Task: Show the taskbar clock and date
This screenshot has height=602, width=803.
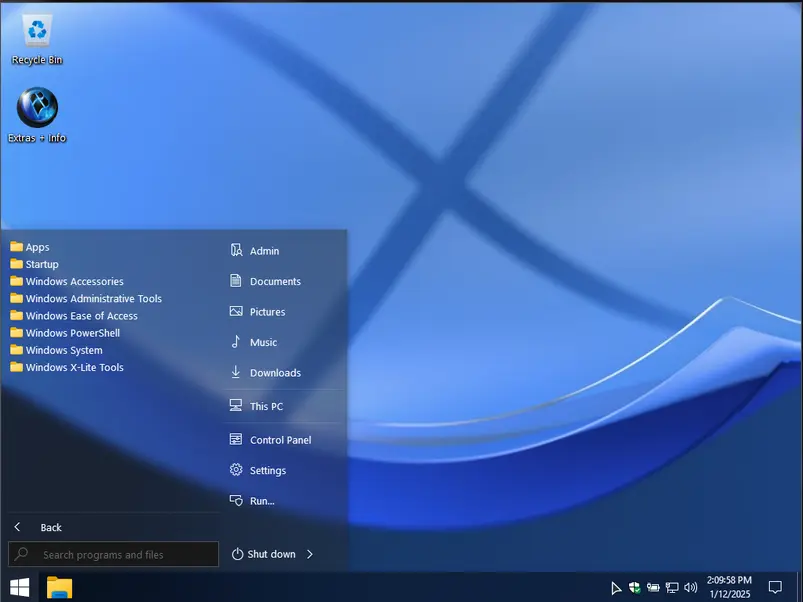Action: (x=729, y=587)
